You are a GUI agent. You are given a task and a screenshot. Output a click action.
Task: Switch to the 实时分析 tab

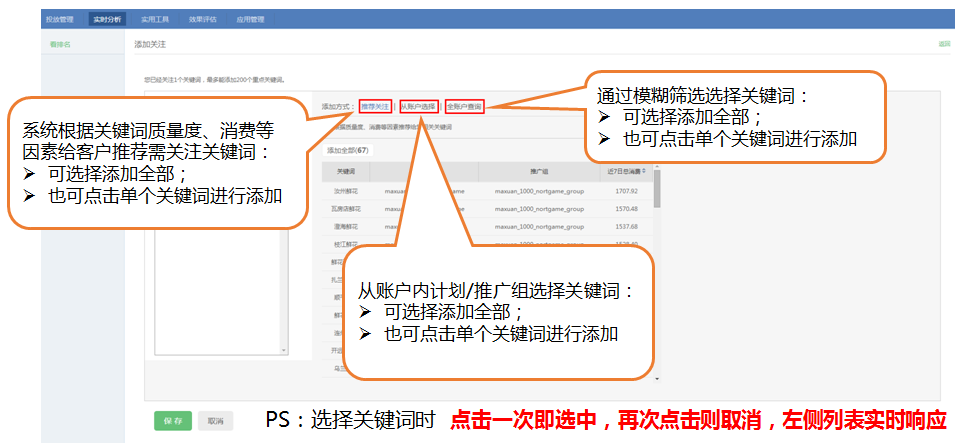pyautogui.click(x=107, y=19)
